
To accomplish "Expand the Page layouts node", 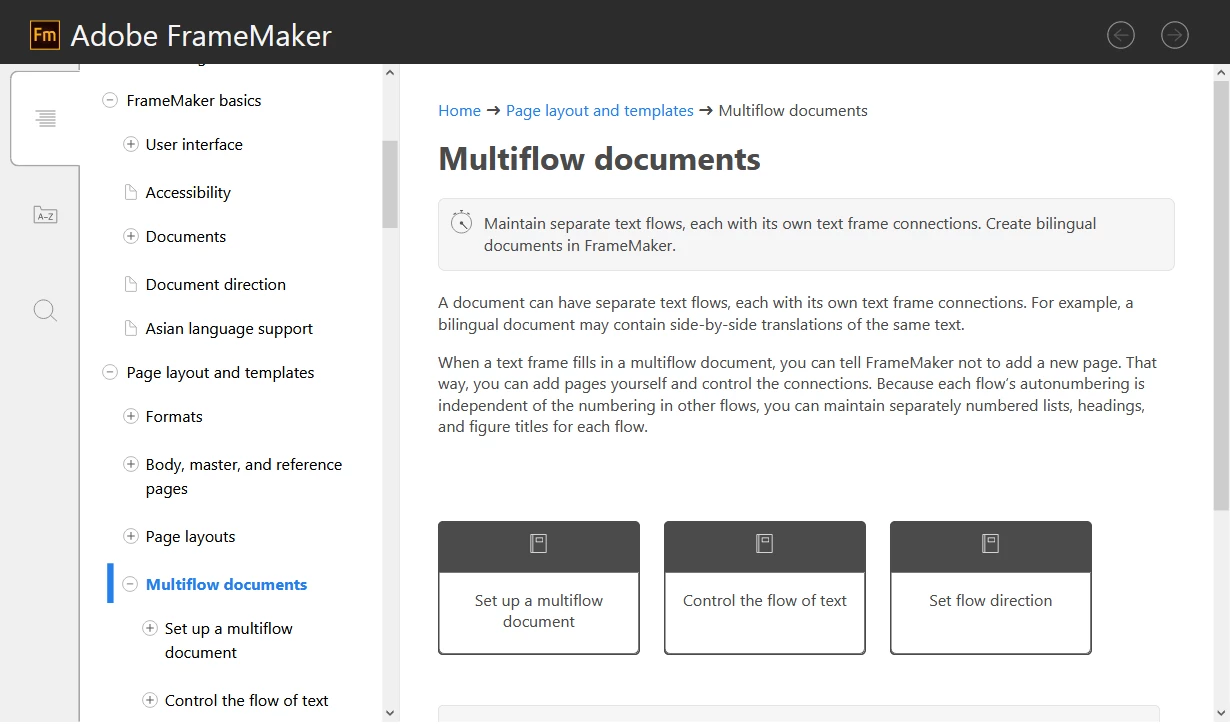I will coord(130,536).
